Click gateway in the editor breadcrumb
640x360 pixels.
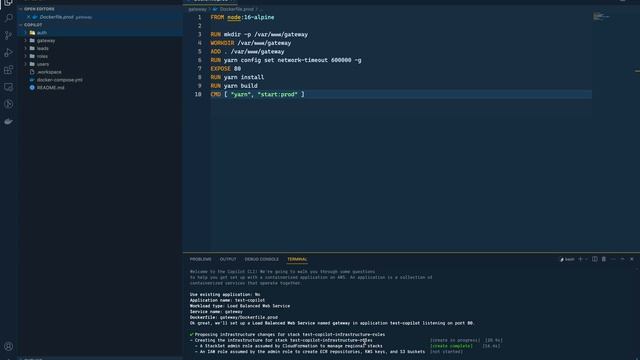(198, 9)
